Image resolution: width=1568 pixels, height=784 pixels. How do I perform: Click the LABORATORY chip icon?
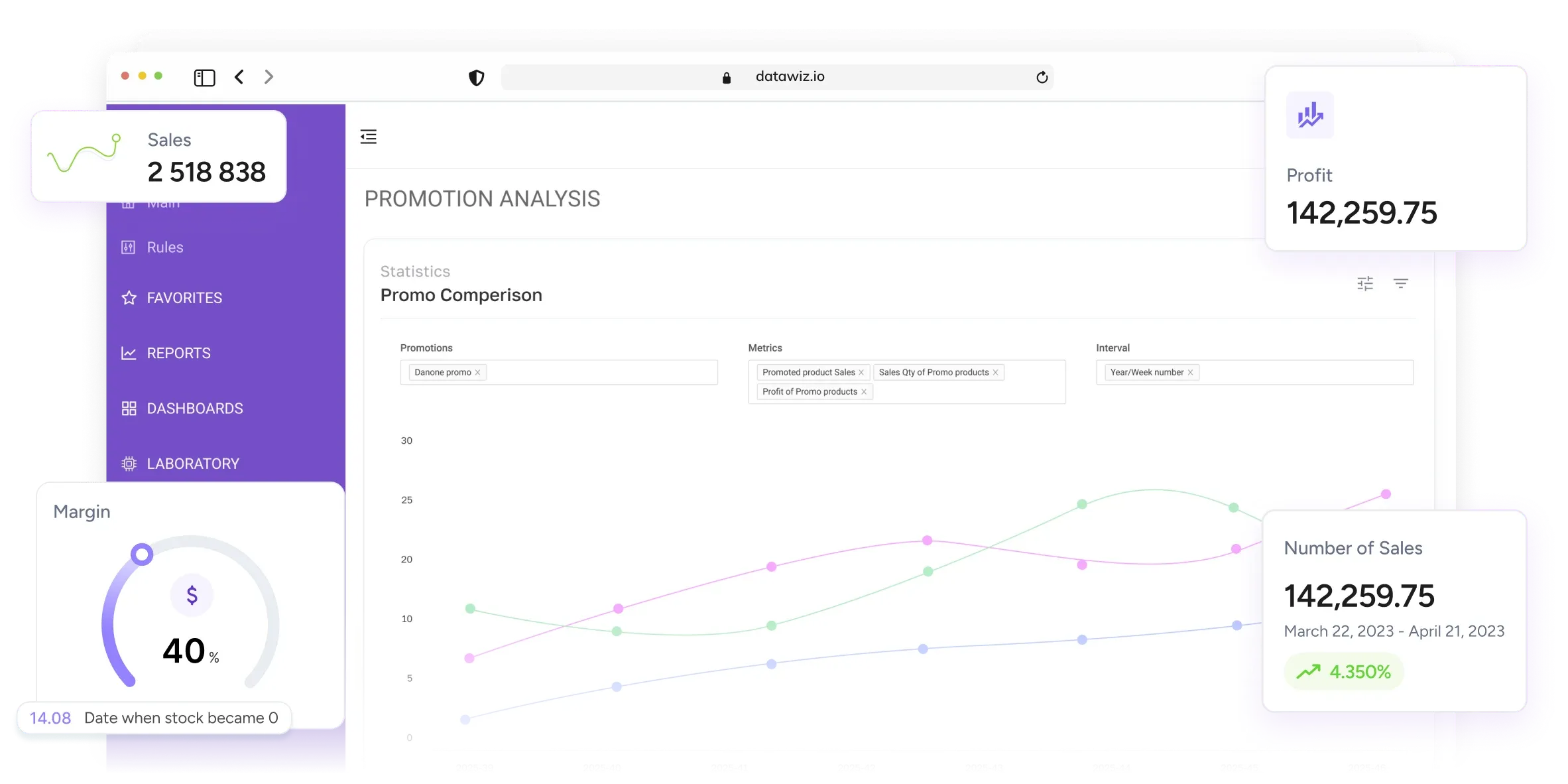129,464
